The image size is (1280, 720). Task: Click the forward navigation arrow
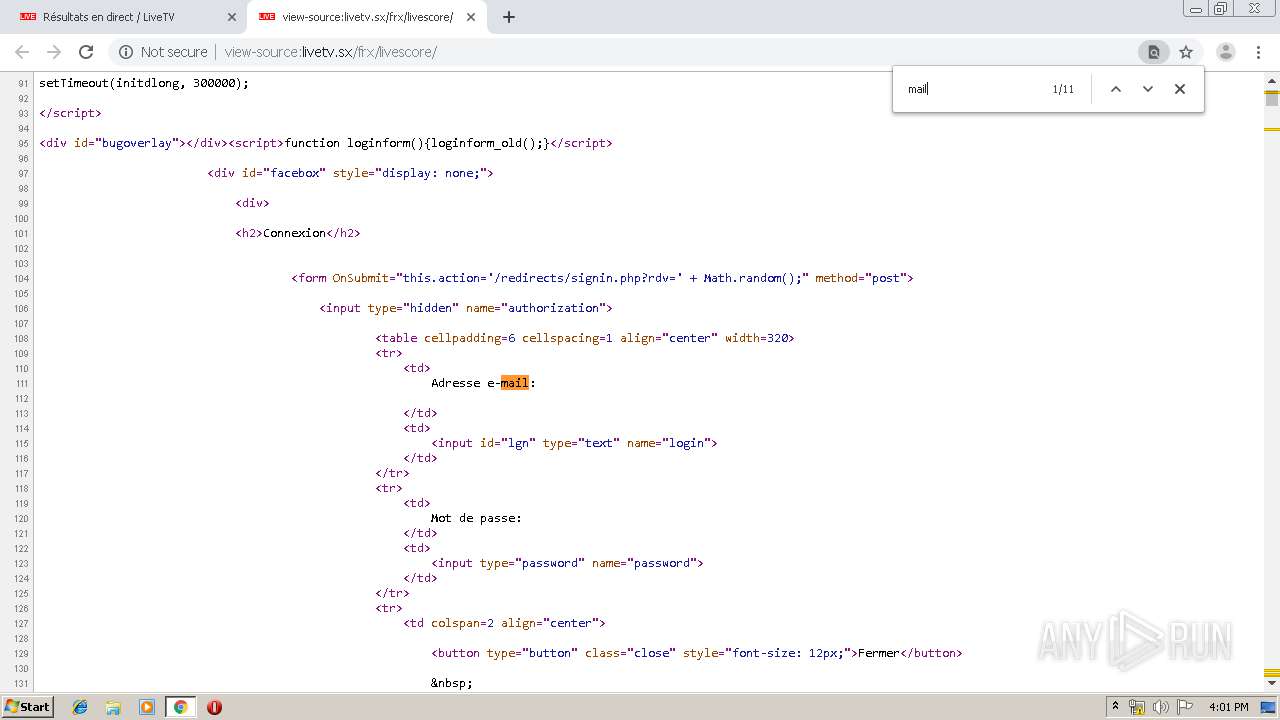54,52
